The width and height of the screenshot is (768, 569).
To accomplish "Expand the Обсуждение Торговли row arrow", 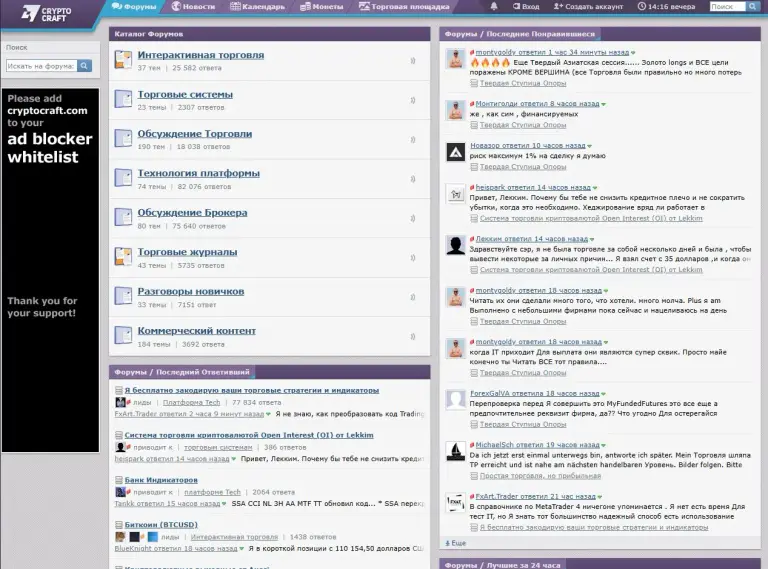I will click(413, 140).
